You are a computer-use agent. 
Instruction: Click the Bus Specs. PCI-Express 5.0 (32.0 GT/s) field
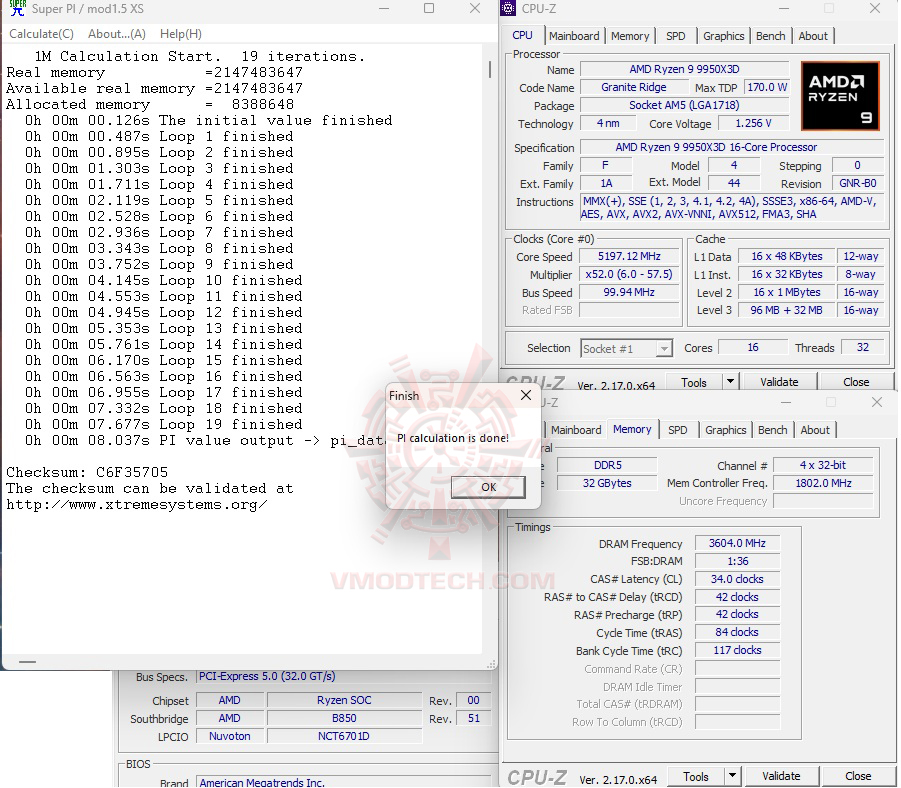pos(344,676)
